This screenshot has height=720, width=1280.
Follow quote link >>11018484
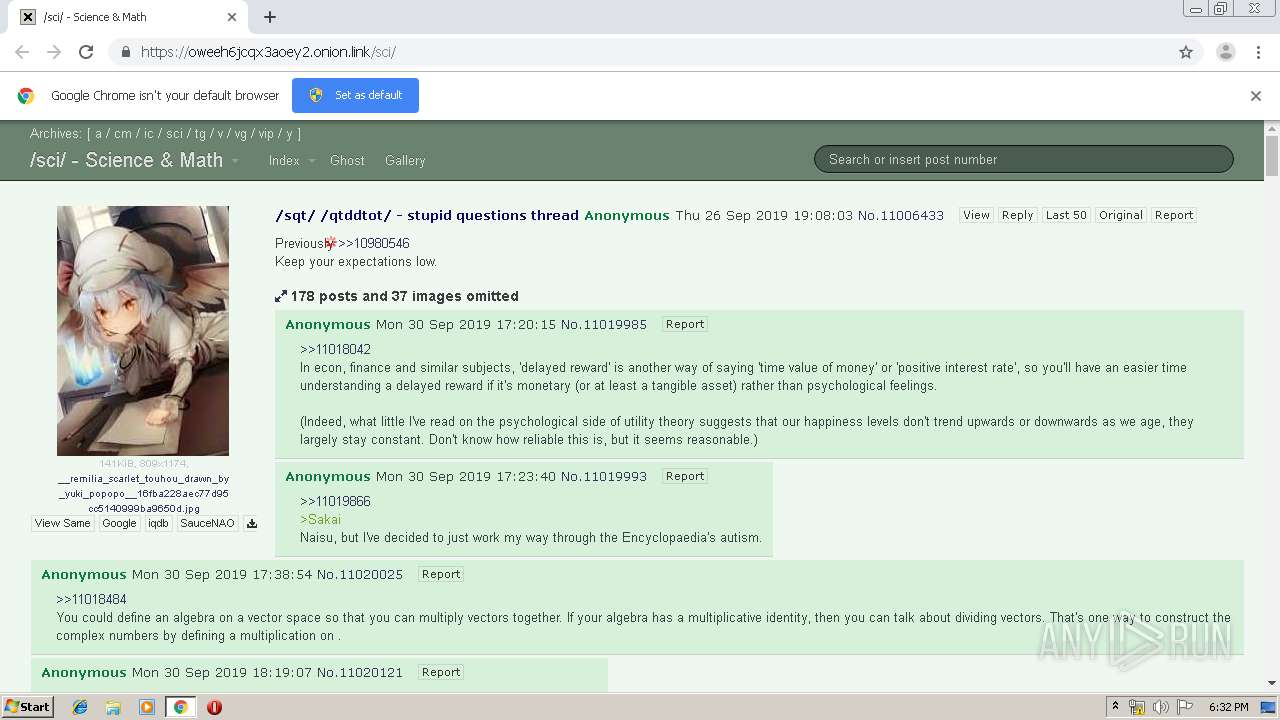pyautogui.click(x=91, y=599)
